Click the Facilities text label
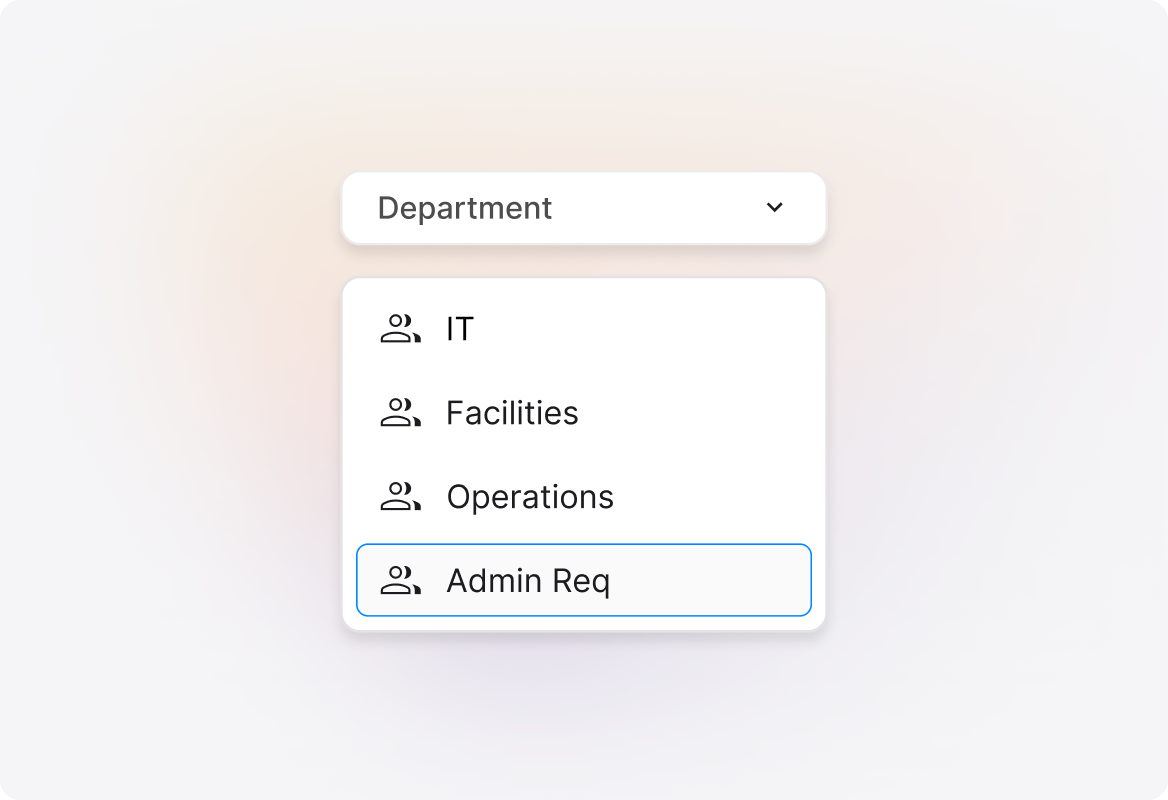The width and height of the screenshot is (1168, 800). pos(512,413)
